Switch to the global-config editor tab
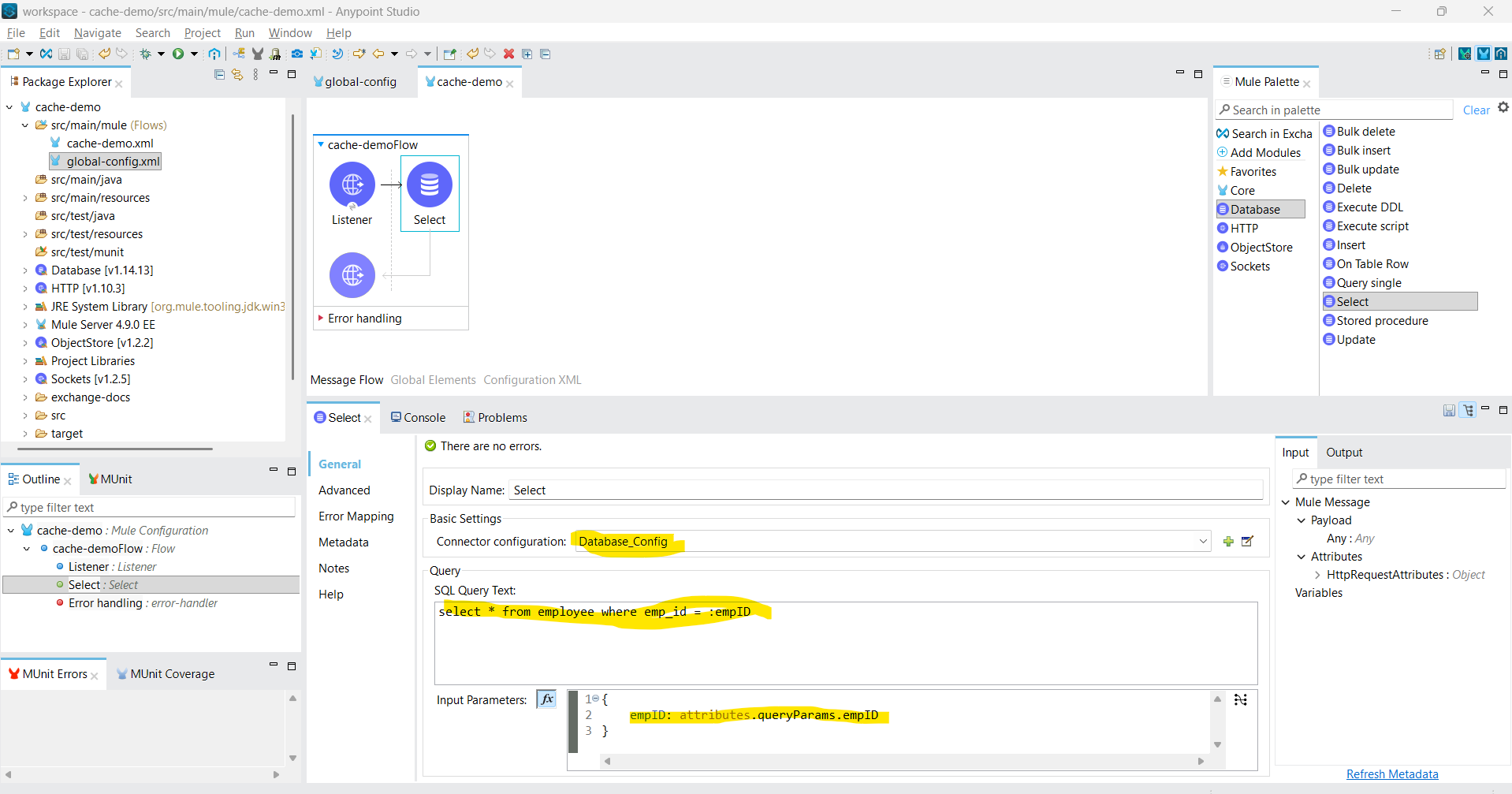 tap(356, 82)
